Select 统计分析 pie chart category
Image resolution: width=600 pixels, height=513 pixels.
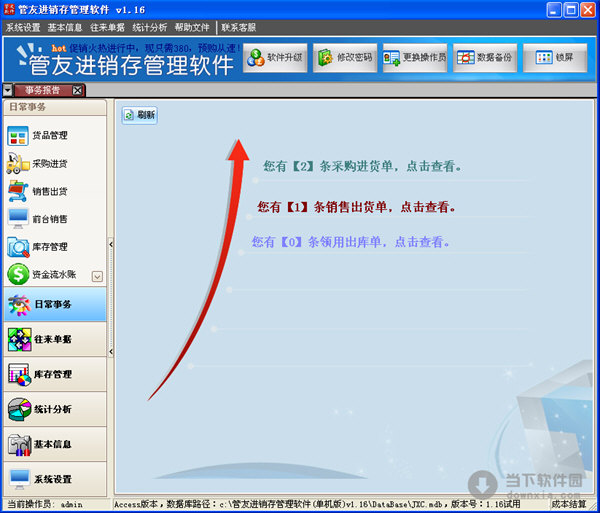pyautogui.click(x=55, y=409)
